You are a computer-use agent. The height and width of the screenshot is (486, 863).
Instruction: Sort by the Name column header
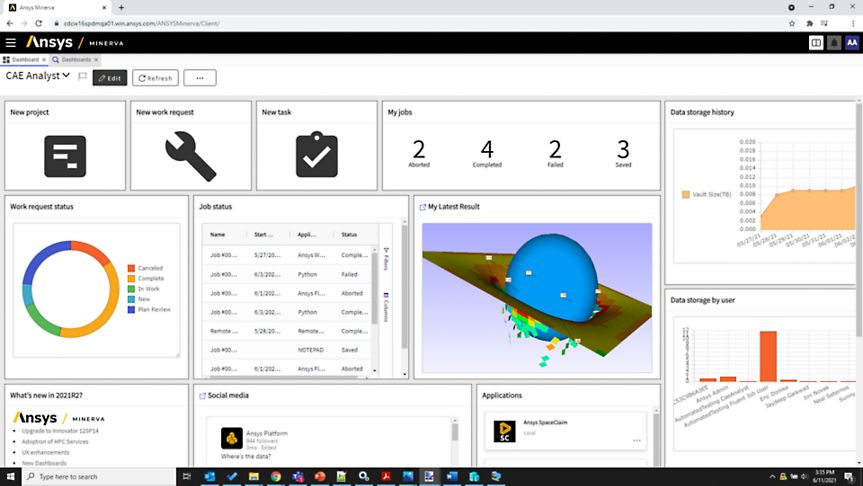tap(217, 234)
